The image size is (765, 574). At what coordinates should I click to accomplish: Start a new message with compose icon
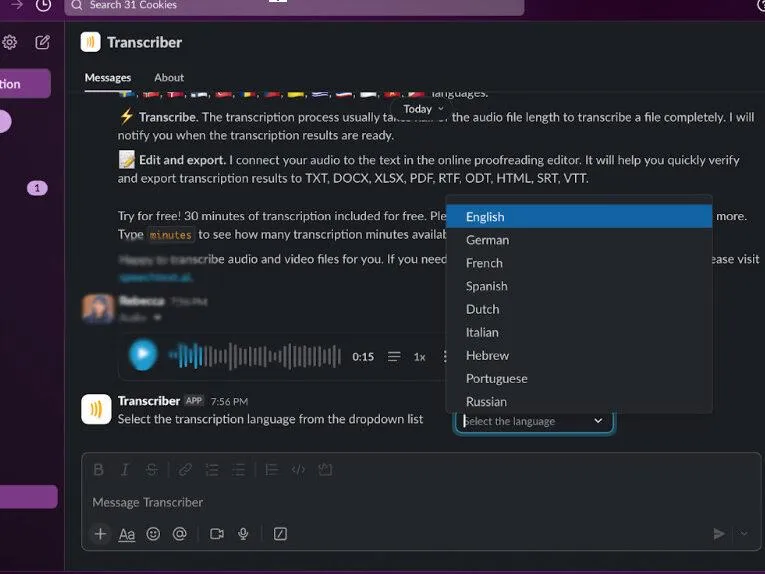pos(42,42)
